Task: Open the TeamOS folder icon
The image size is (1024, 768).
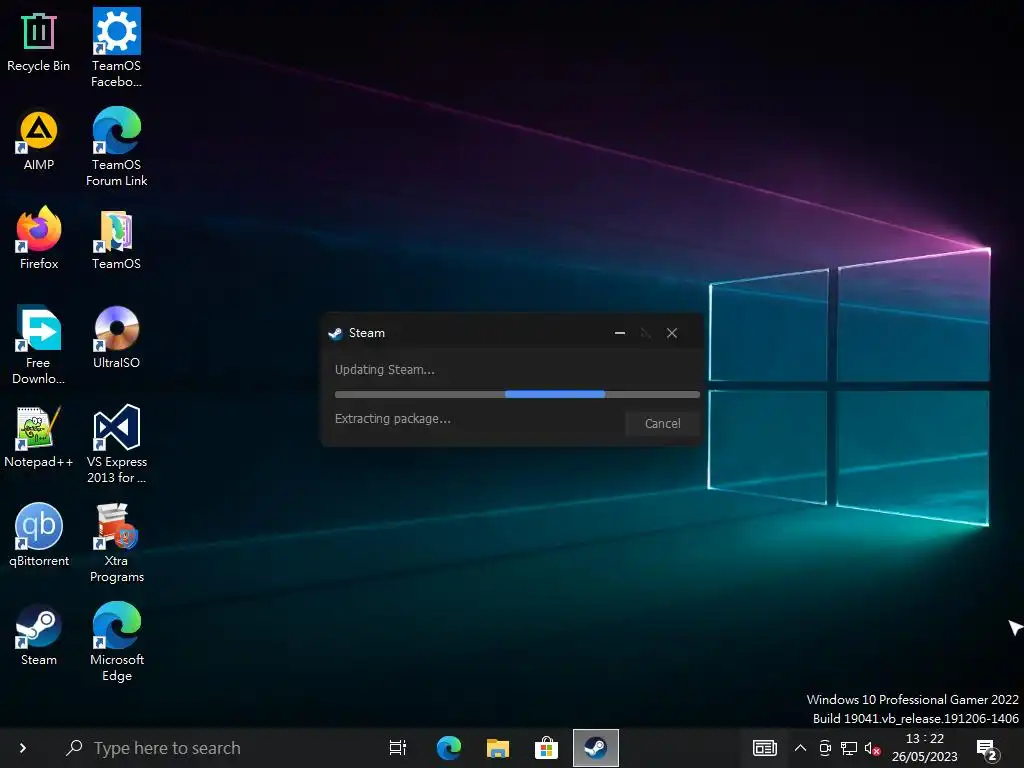Action: 116,239
